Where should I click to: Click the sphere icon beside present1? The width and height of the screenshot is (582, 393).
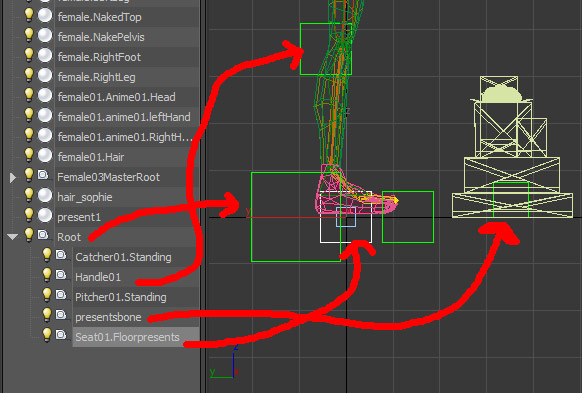coord(45,216)
